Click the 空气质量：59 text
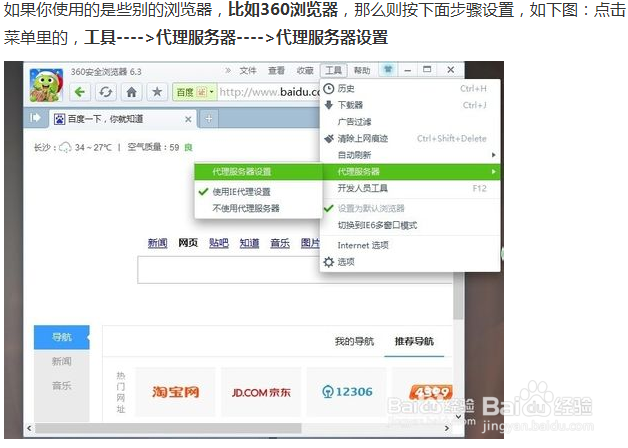 [153, 148]
